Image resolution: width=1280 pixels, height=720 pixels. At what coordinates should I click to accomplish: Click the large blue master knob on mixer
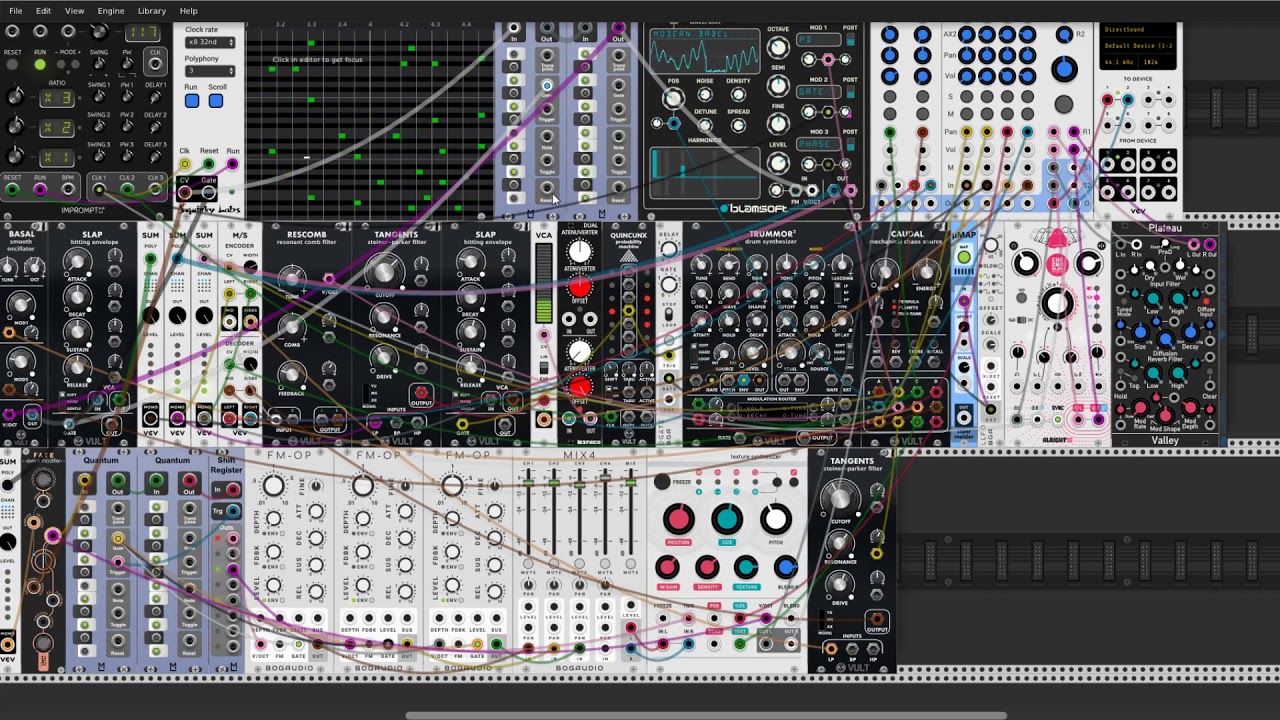tap(1064, 68)
